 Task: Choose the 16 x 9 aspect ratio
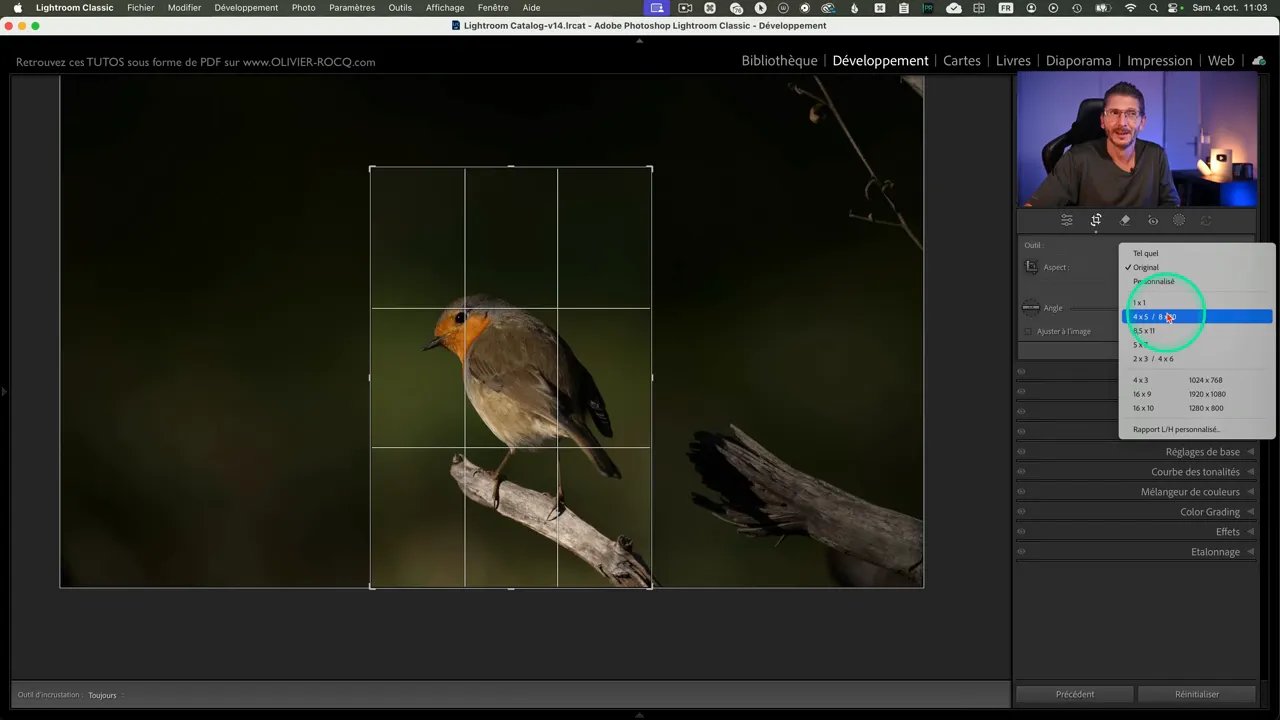(1142, 394)
